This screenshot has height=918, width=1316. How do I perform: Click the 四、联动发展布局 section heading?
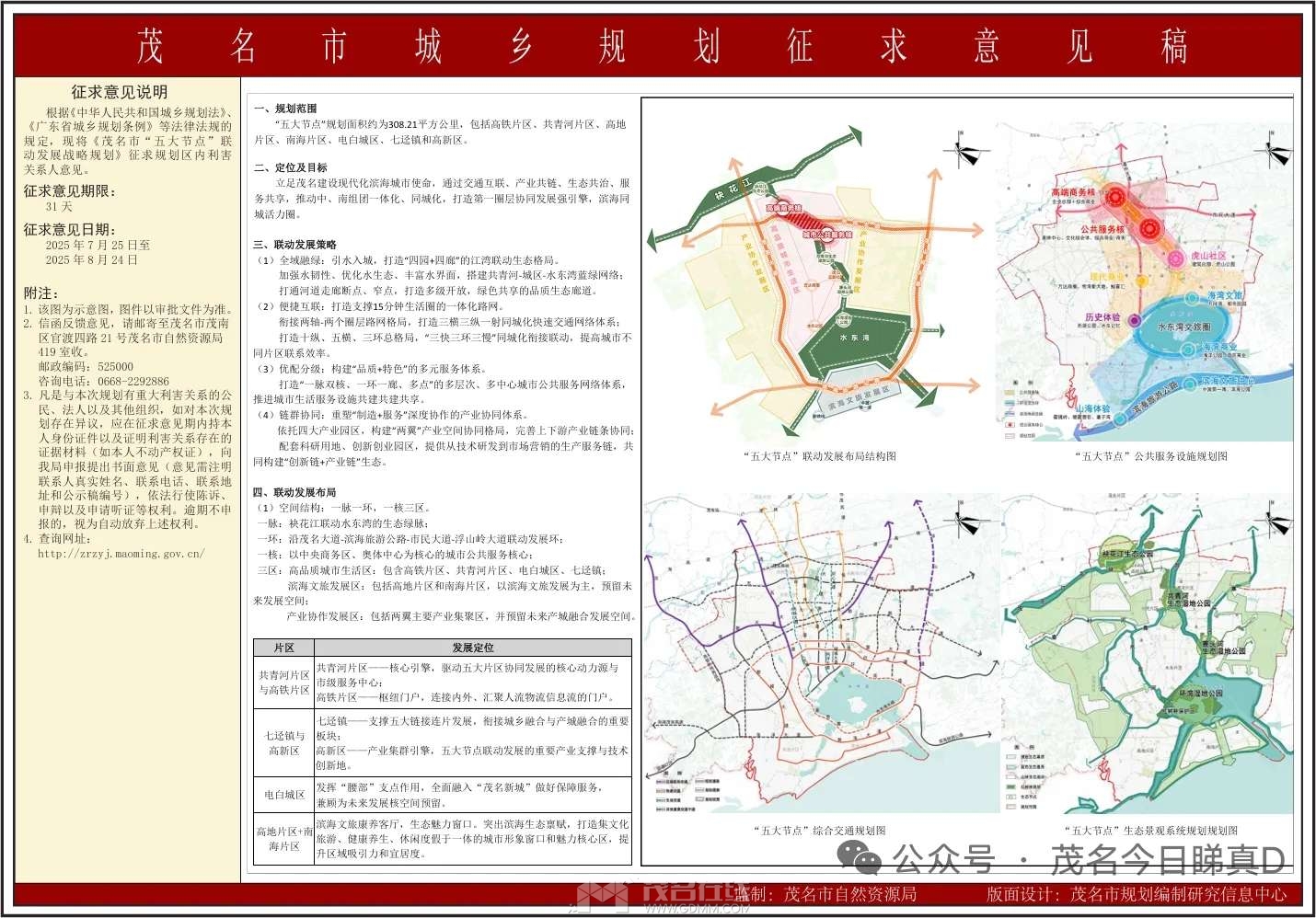(x=294, y=492)
